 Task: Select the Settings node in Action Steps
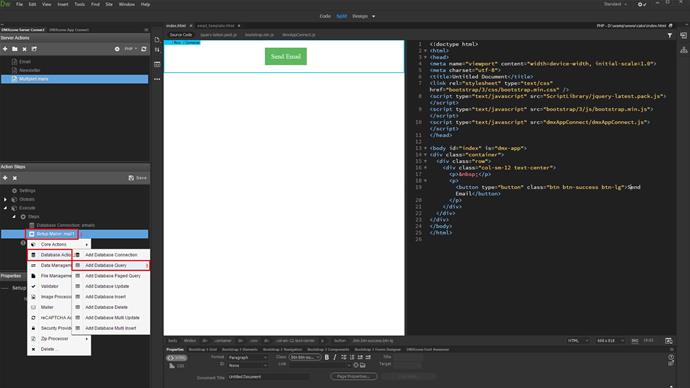pyautogui.click(x=27, y=190)
